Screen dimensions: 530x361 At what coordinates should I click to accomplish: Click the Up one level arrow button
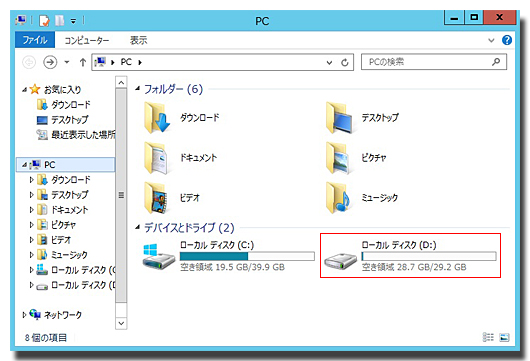pos(82,62)
